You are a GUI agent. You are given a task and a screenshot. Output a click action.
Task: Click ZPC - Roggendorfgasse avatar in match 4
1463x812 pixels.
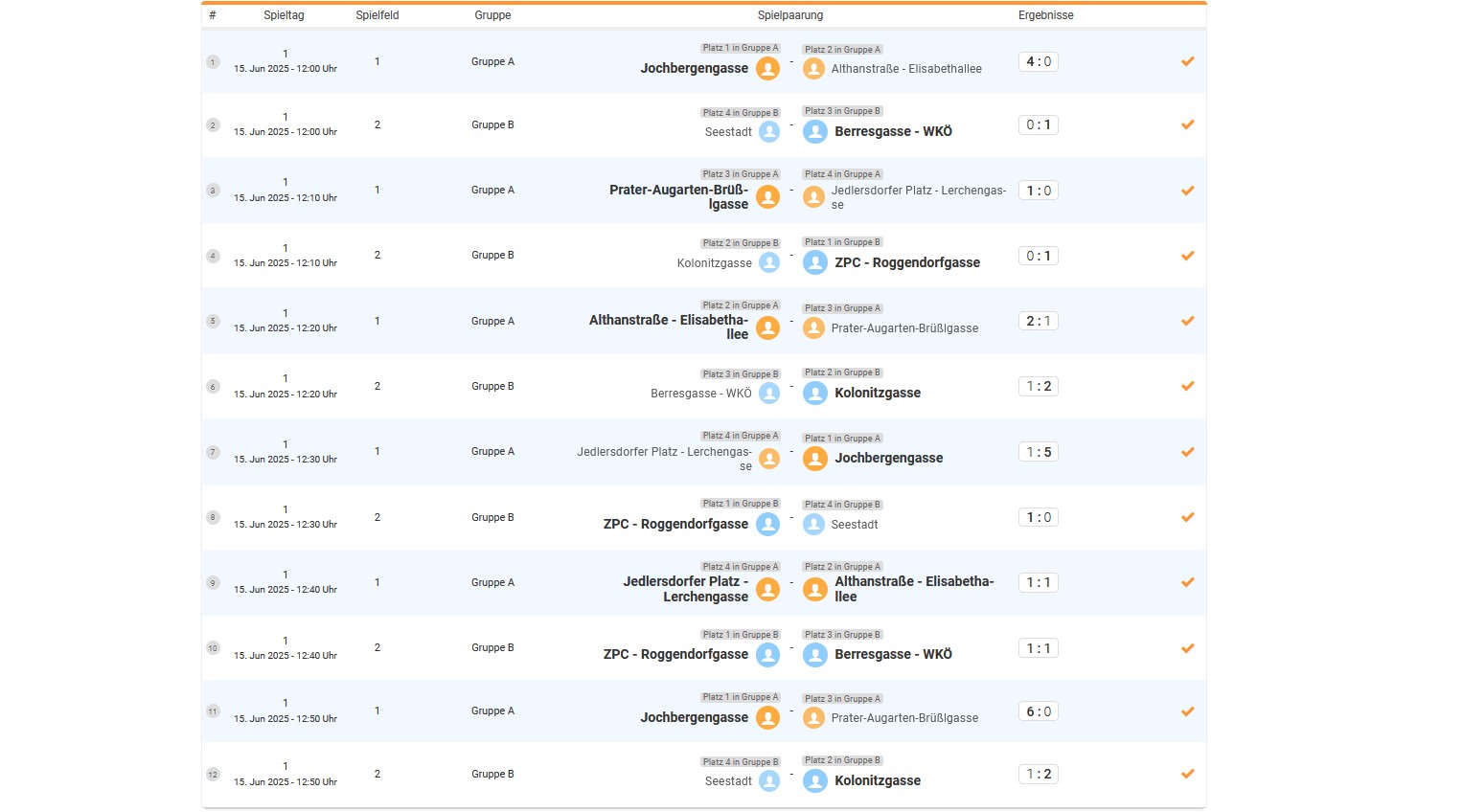(815, 262)
